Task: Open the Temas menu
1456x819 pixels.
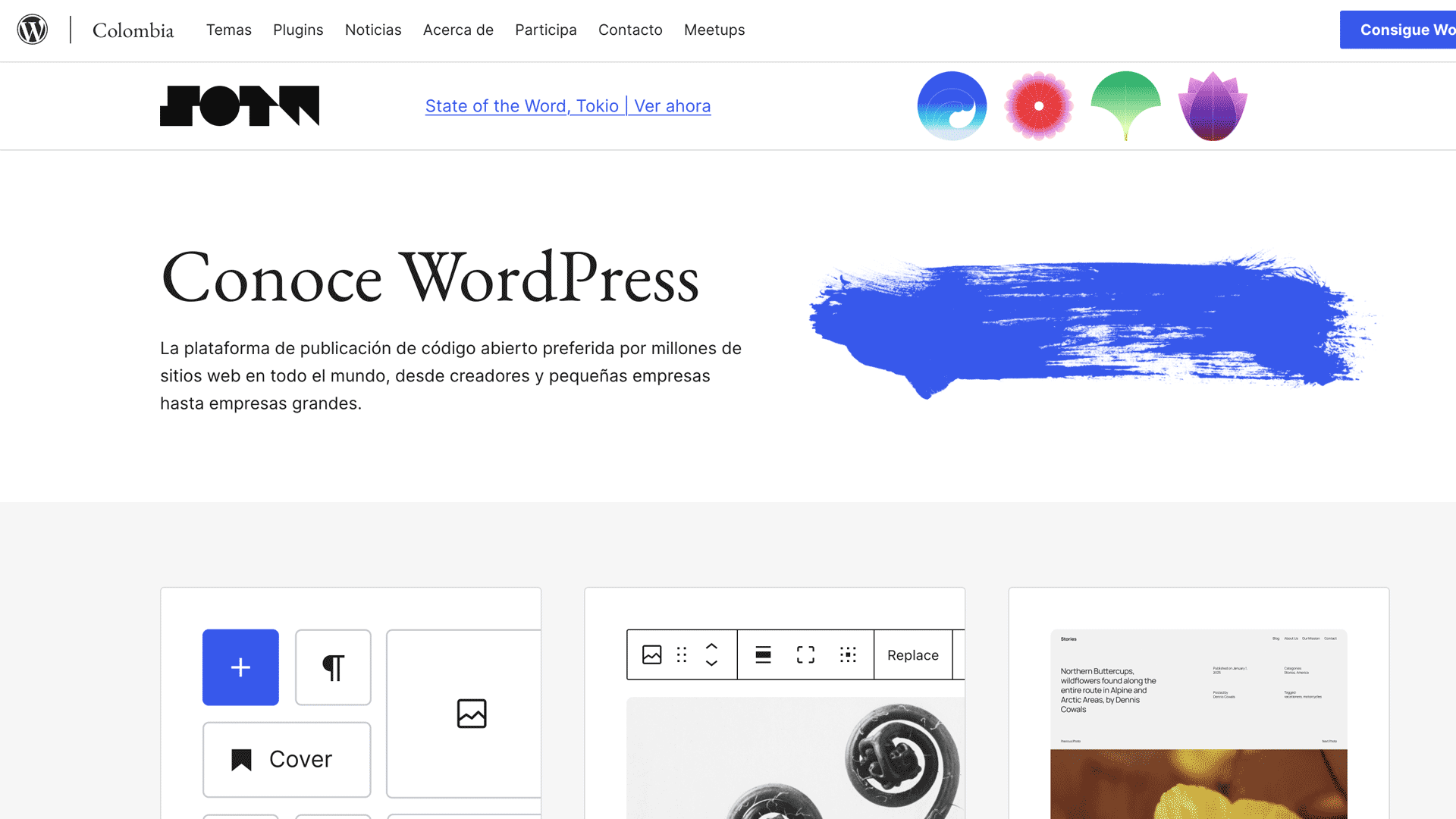Action: [228, 30]
